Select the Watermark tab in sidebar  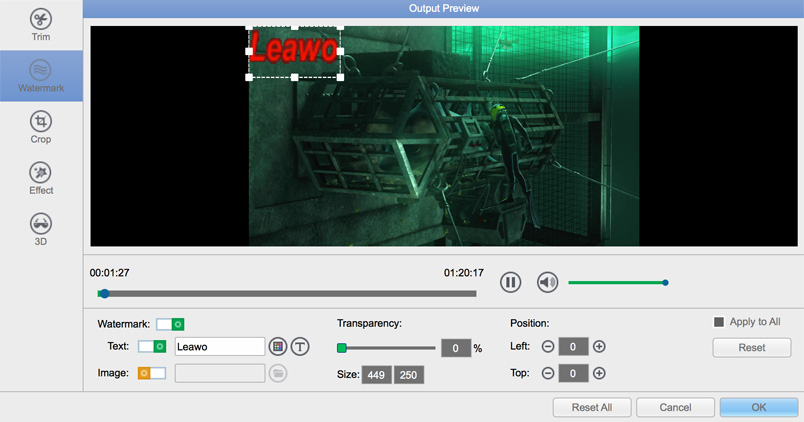41,76
